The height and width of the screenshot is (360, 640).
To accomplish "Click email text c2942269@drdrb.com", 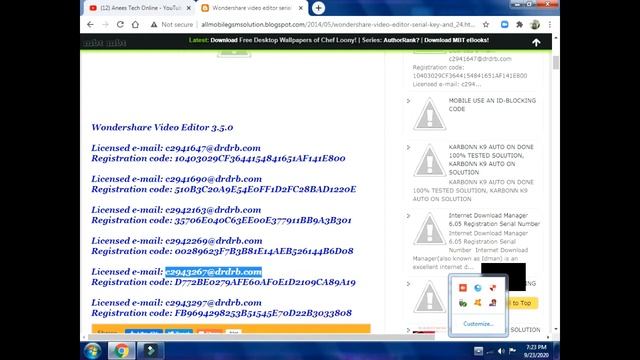I will click(214, 241).
